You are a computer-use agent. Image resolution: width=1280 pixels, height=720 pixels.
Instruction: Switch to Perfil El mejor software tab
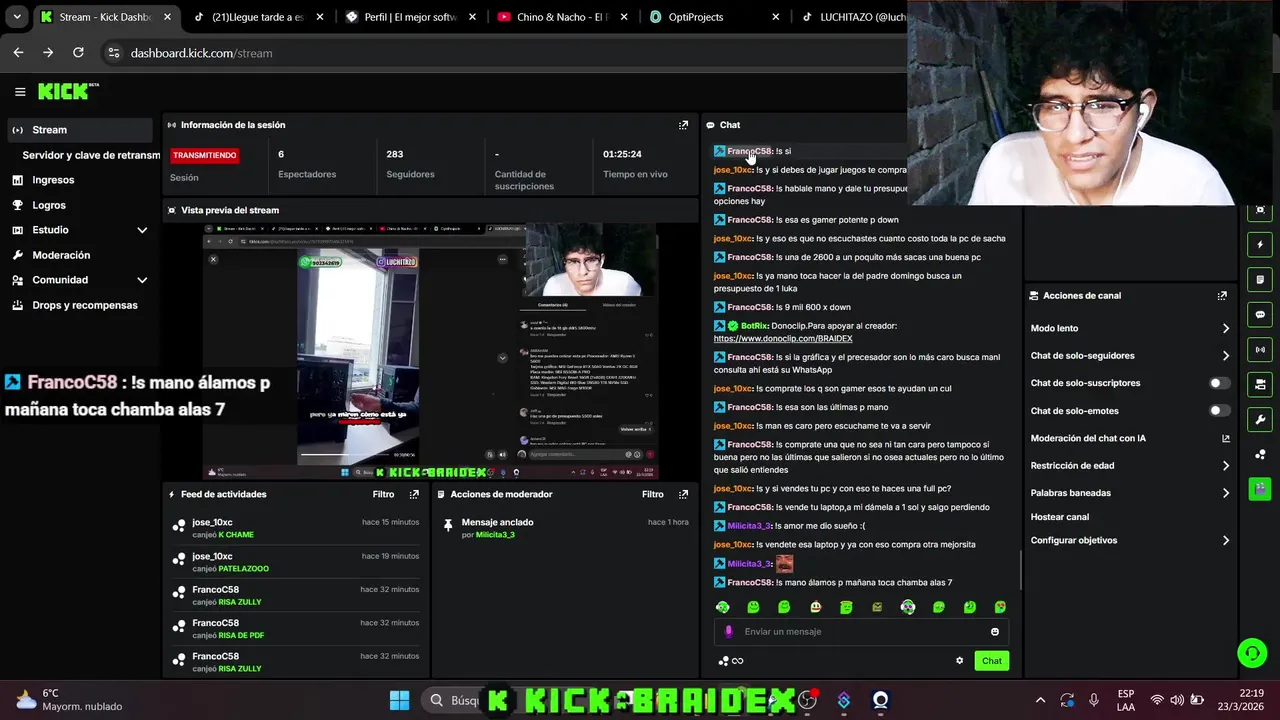[x=409, y=17]
